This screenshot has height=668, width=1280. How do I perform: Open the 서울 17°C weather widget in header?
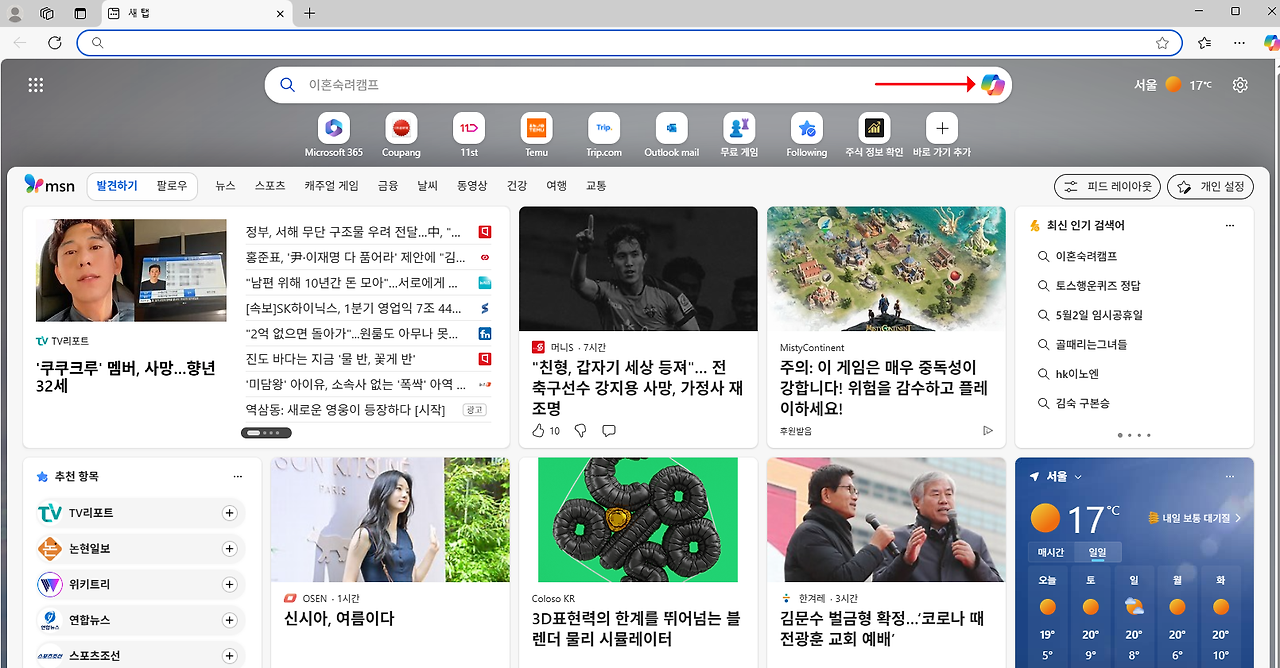point(1173,85)
